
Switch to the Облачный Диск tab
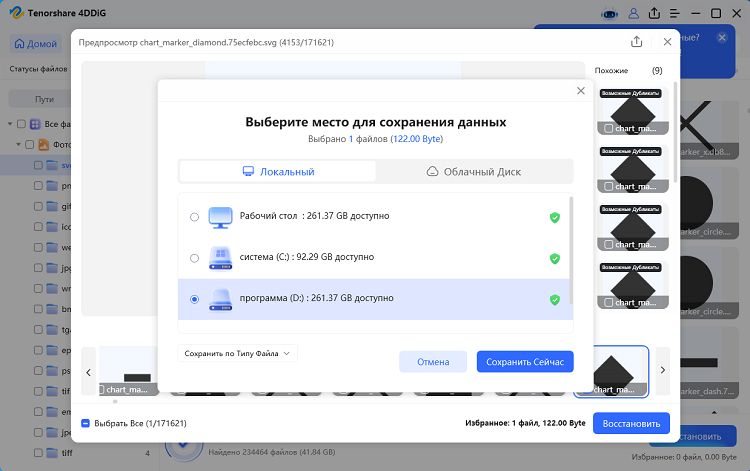[x=474, y=172]
